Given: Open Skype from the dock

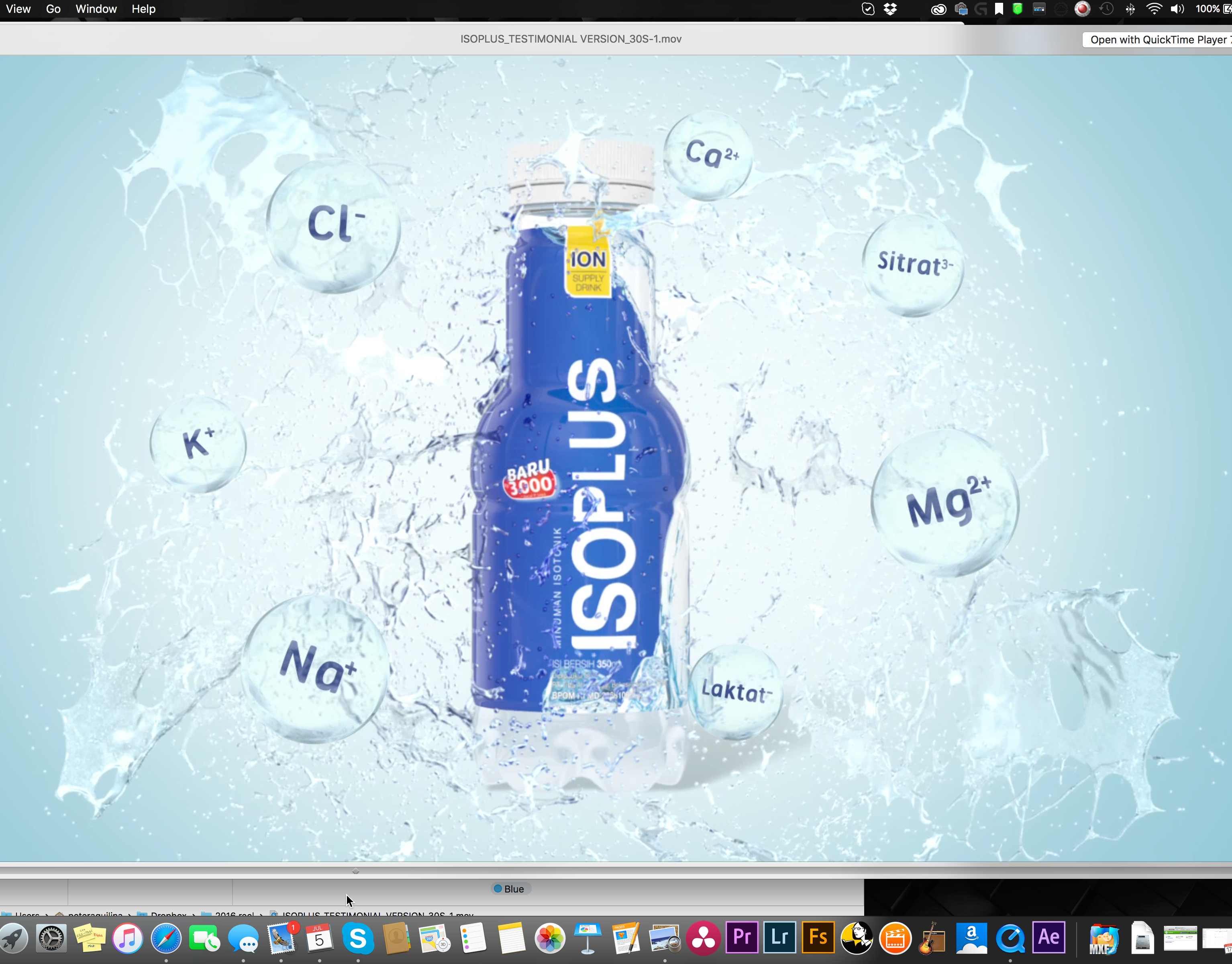Looking at the screenshot, I should 358,939.
